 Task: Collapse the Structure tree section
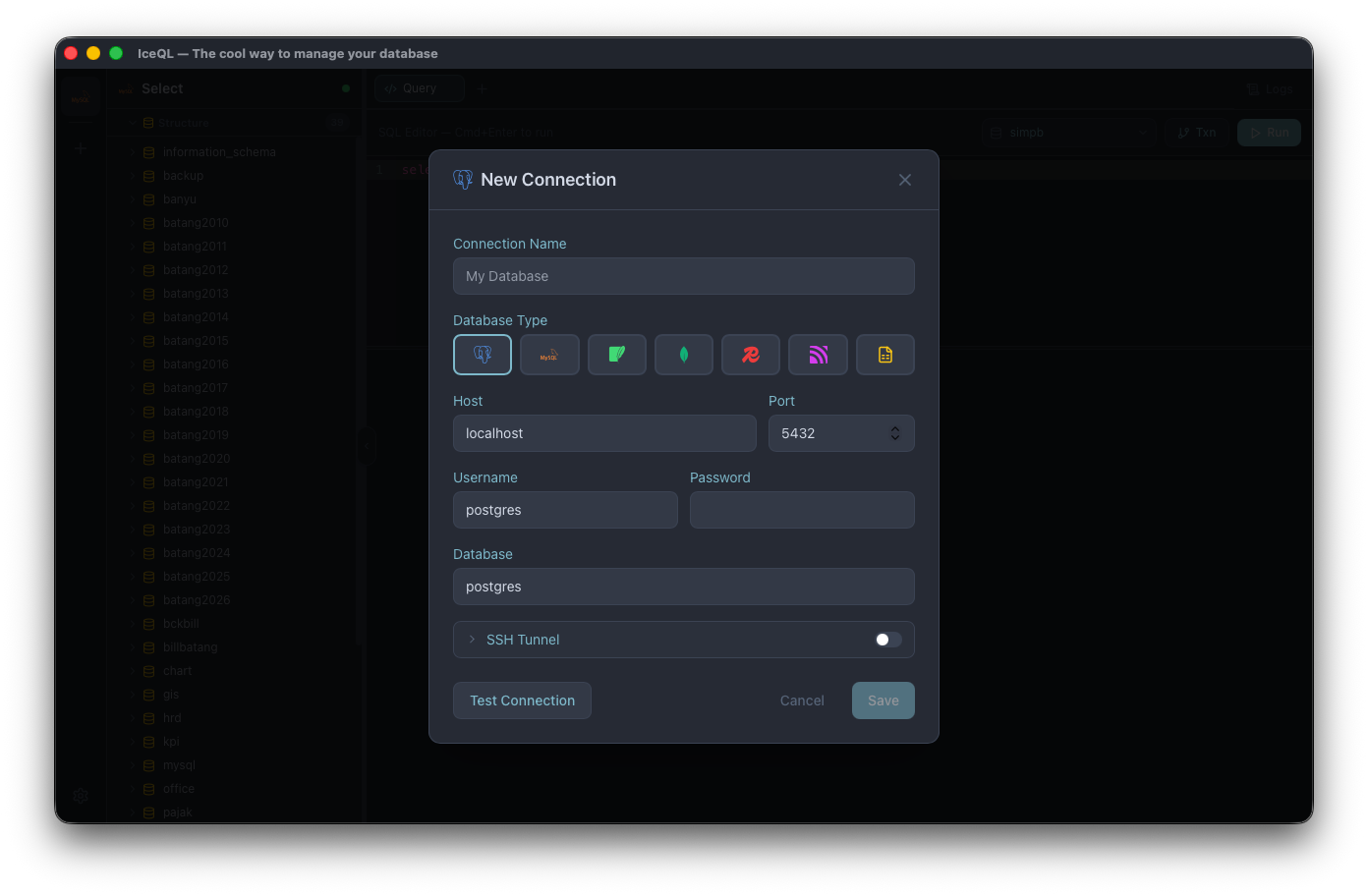click(131, 123)
